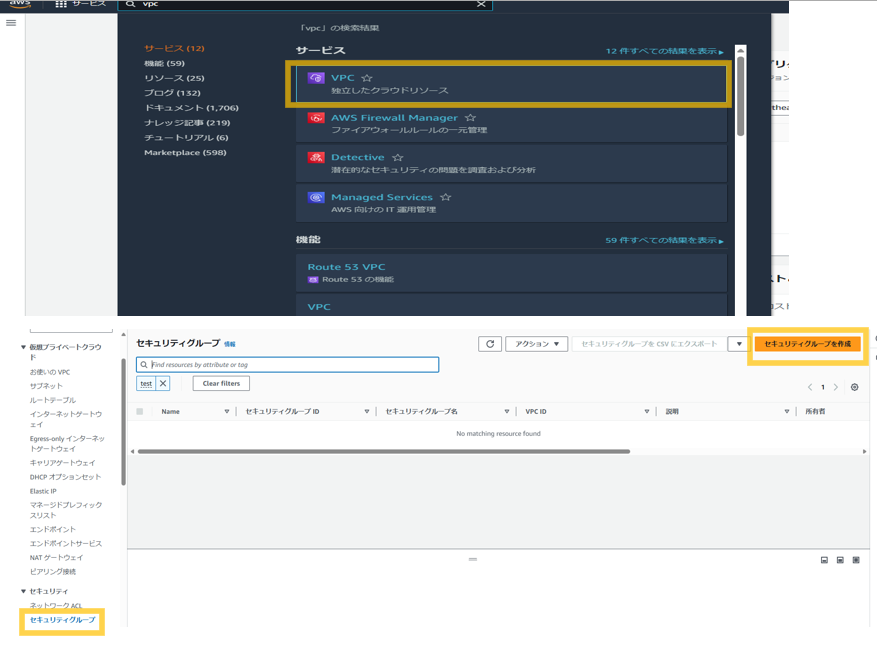Show all 12 service results
The height and width of the screenshot is (658, 877).
(x=664, y=51)
